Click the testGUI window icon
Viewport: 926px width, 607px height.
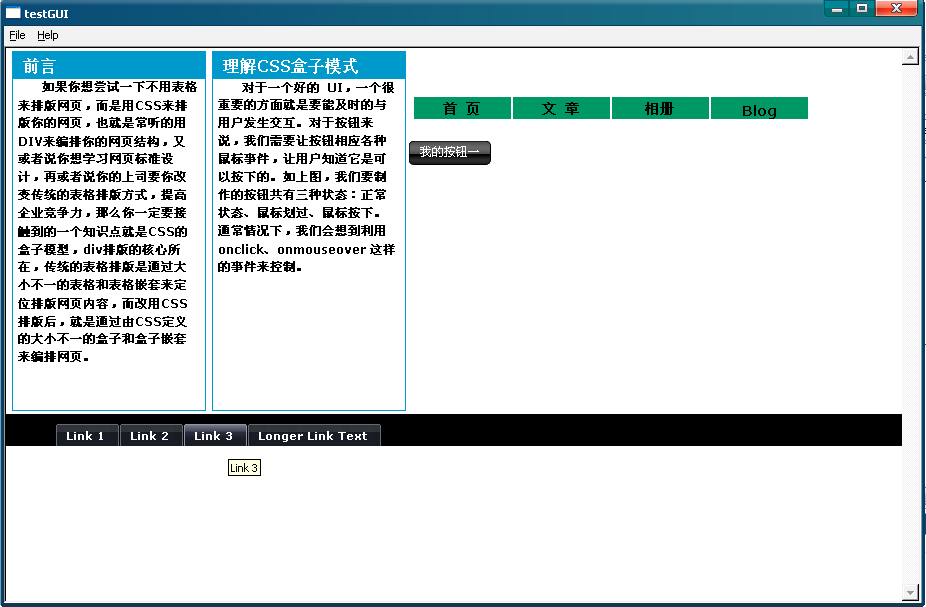[13, 12]
